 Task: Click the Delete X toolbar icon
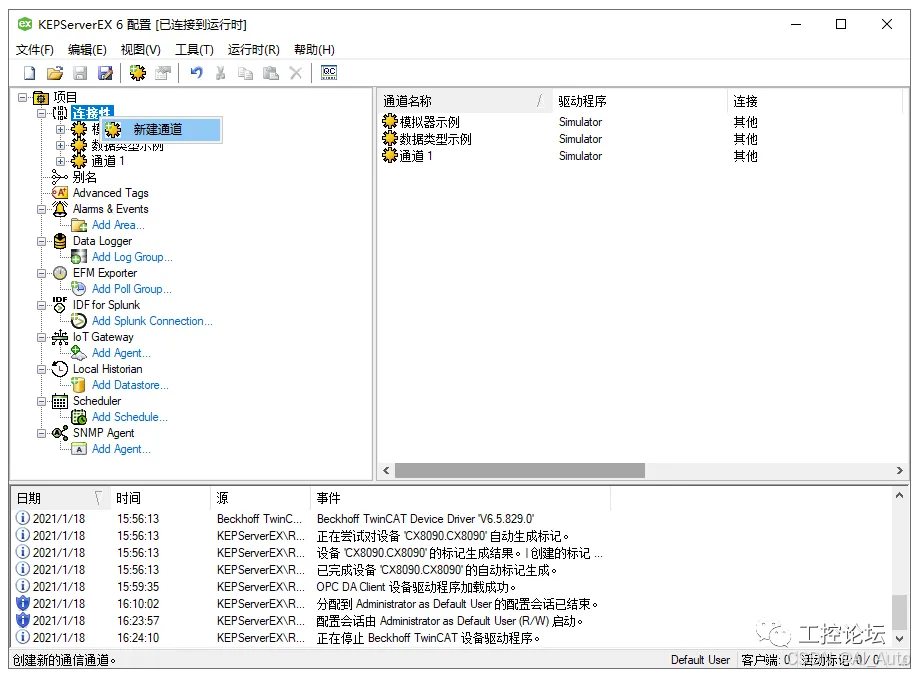[296, 73]
